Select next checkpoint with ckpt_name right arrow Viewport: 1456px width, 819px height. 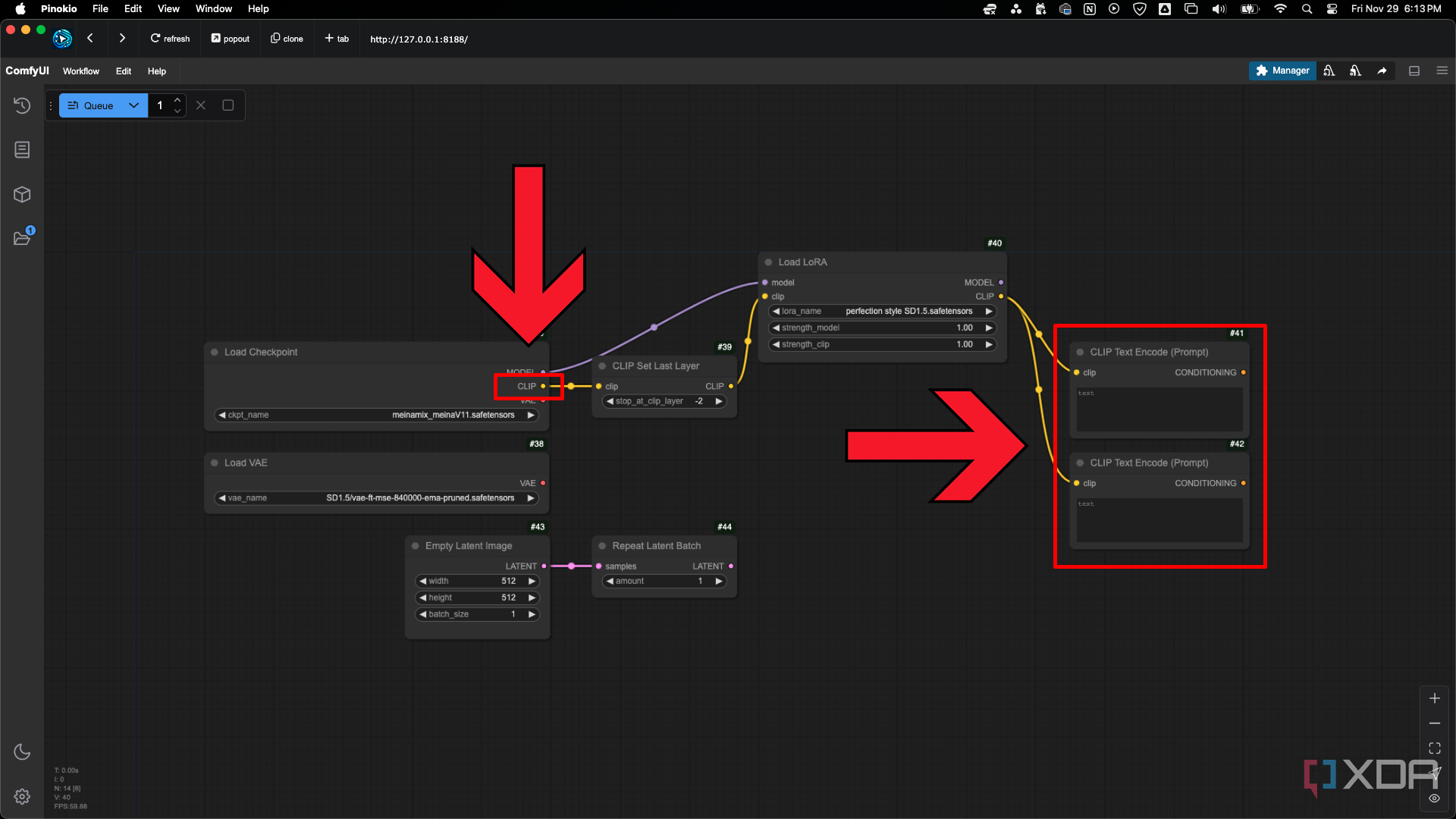click(531, 416)
